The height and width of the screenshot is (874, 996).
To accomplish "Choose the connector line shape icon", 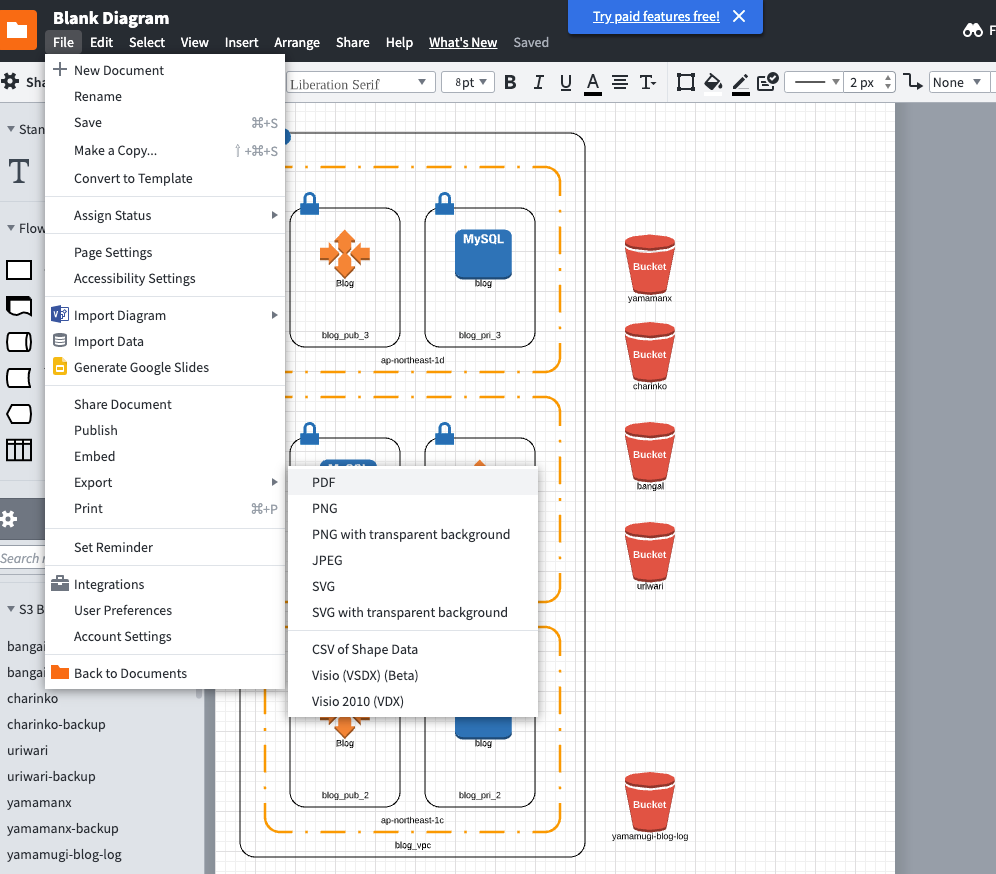I will click(913, 82).
